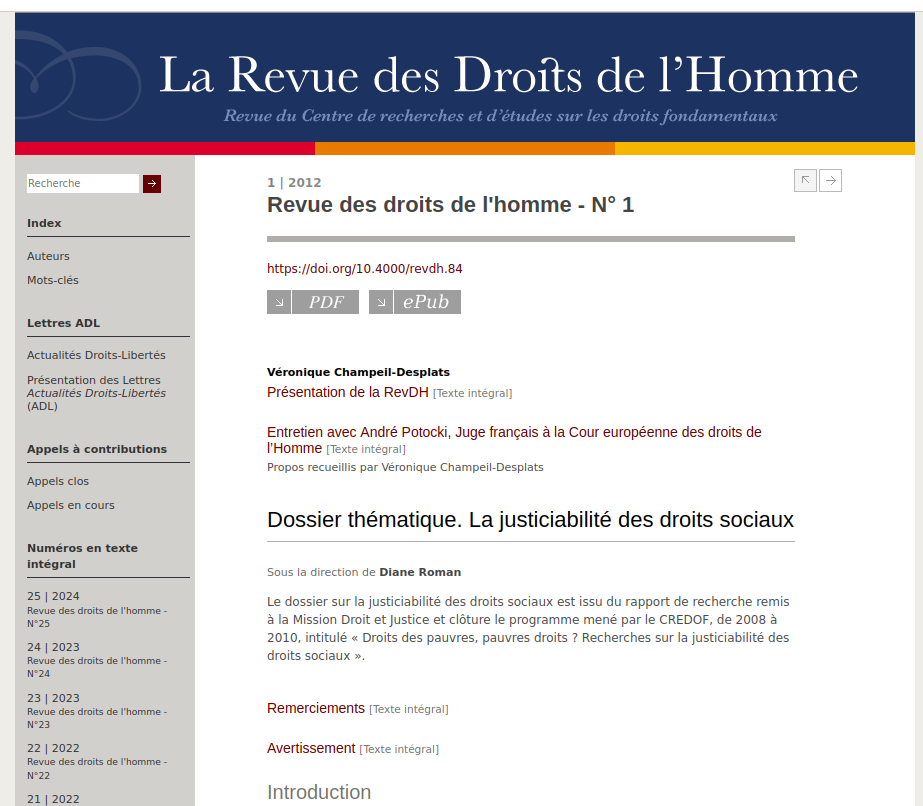Click the Introduction heading

click(x=319, y=792)
